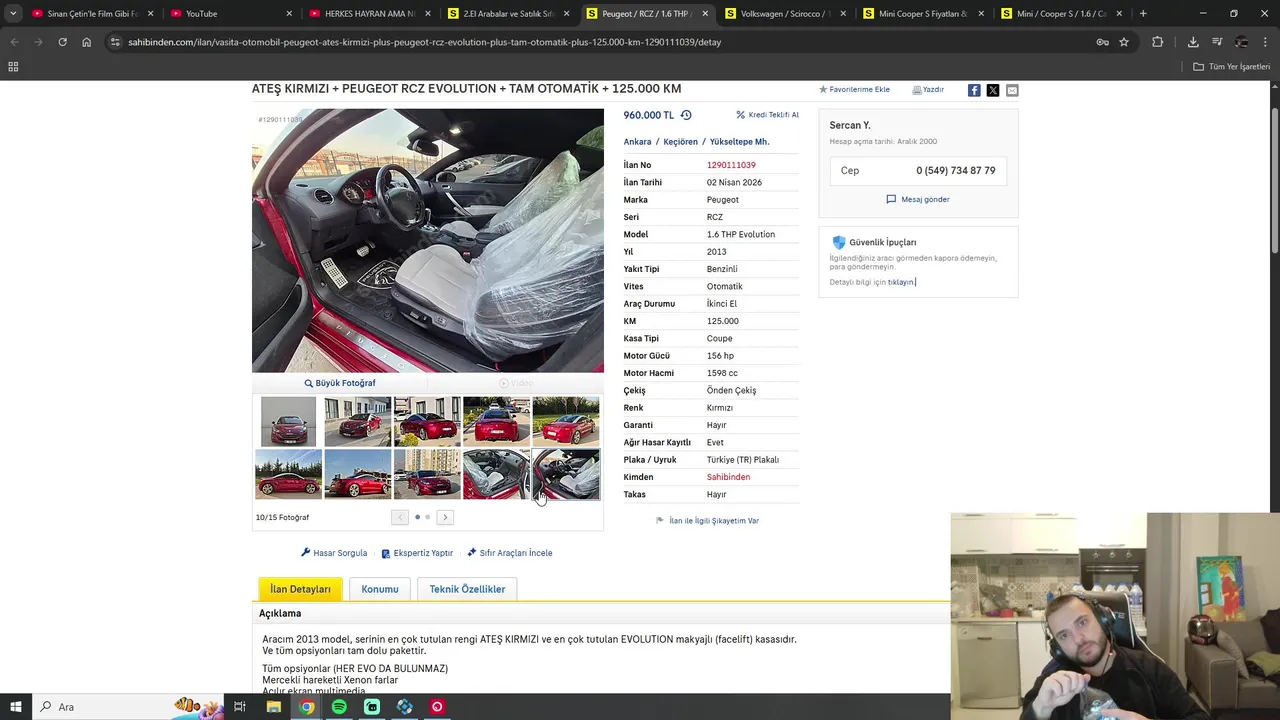This screenshot has width=1280, height=720.
Task: Open a new browser tab
Action: [x=1143, y=14]
